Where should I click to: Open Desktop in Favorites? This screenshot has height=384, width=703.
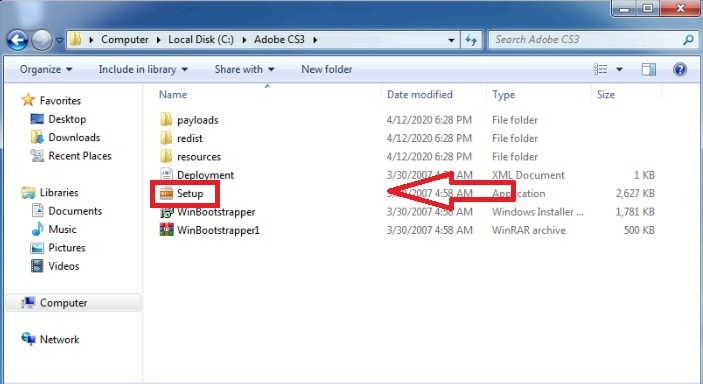(67, 119)
